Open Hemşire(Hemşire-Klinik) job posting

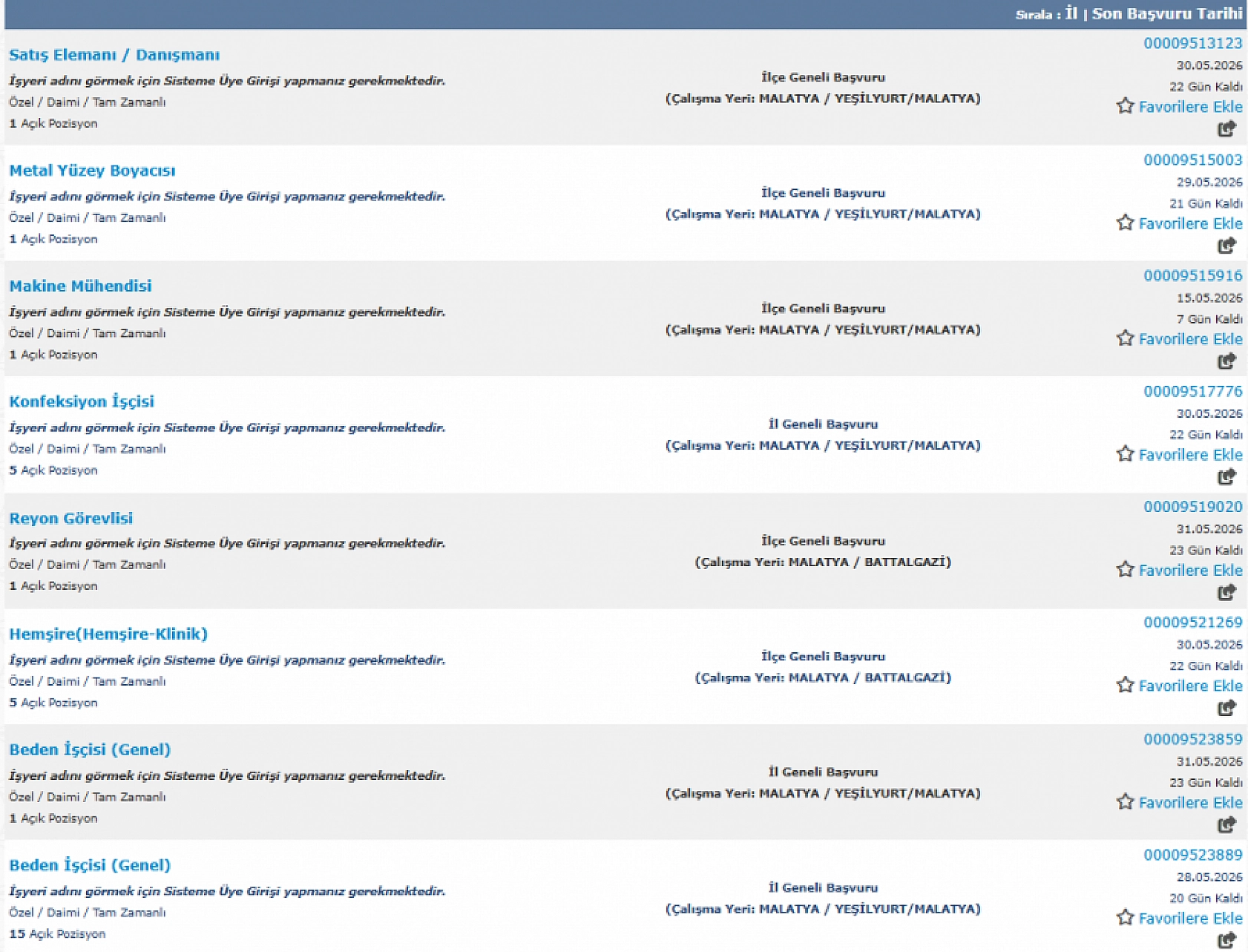(108, 634)
